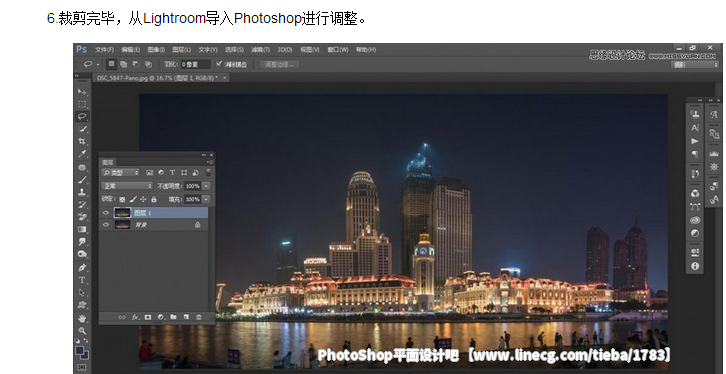Select the Eyedropper tool
The height and width of the screenshot is (374, 726).
coord(82,154)
